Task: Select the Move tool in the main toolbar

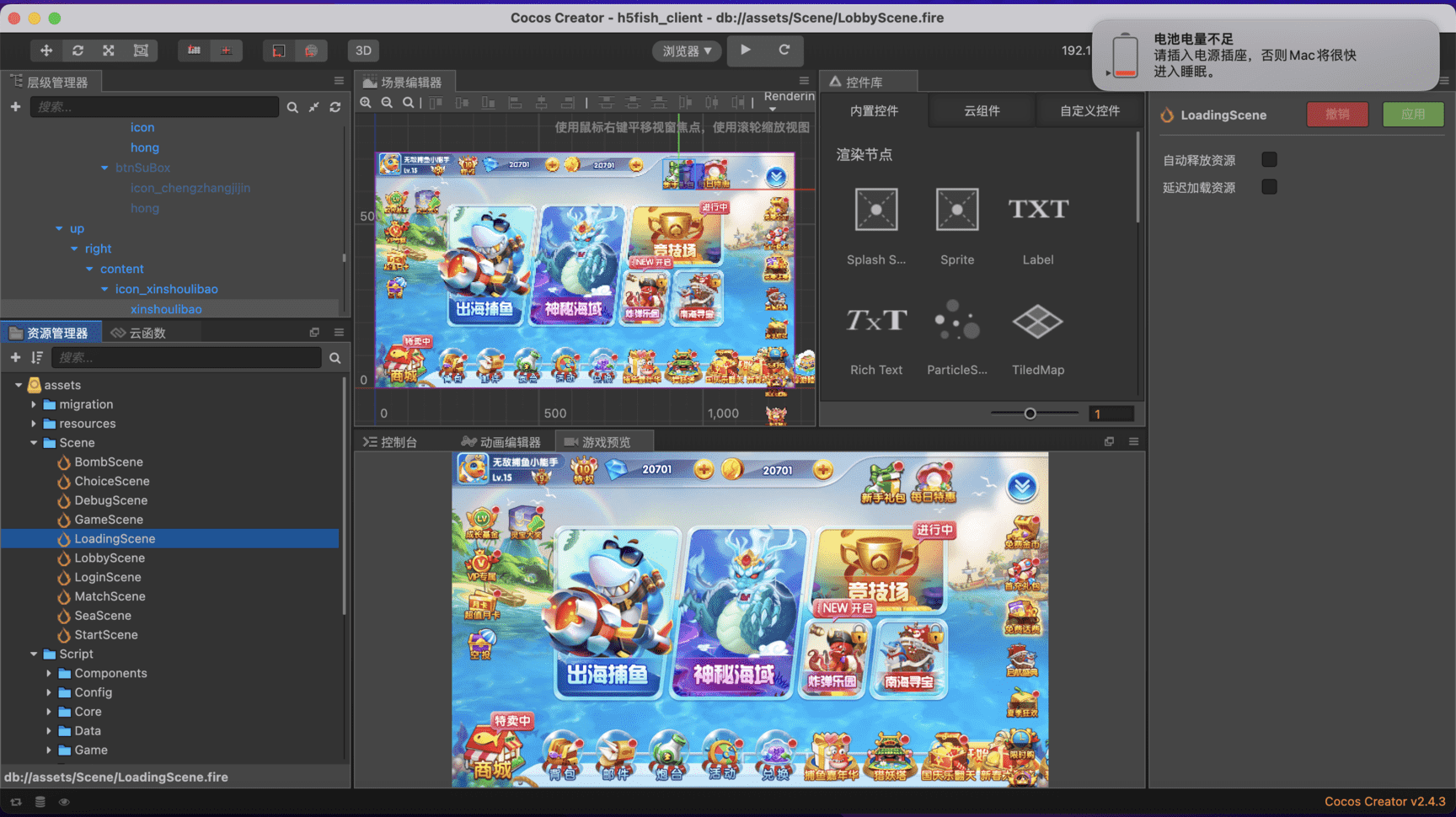Action: pyautogui.click(x=46, y=51)
